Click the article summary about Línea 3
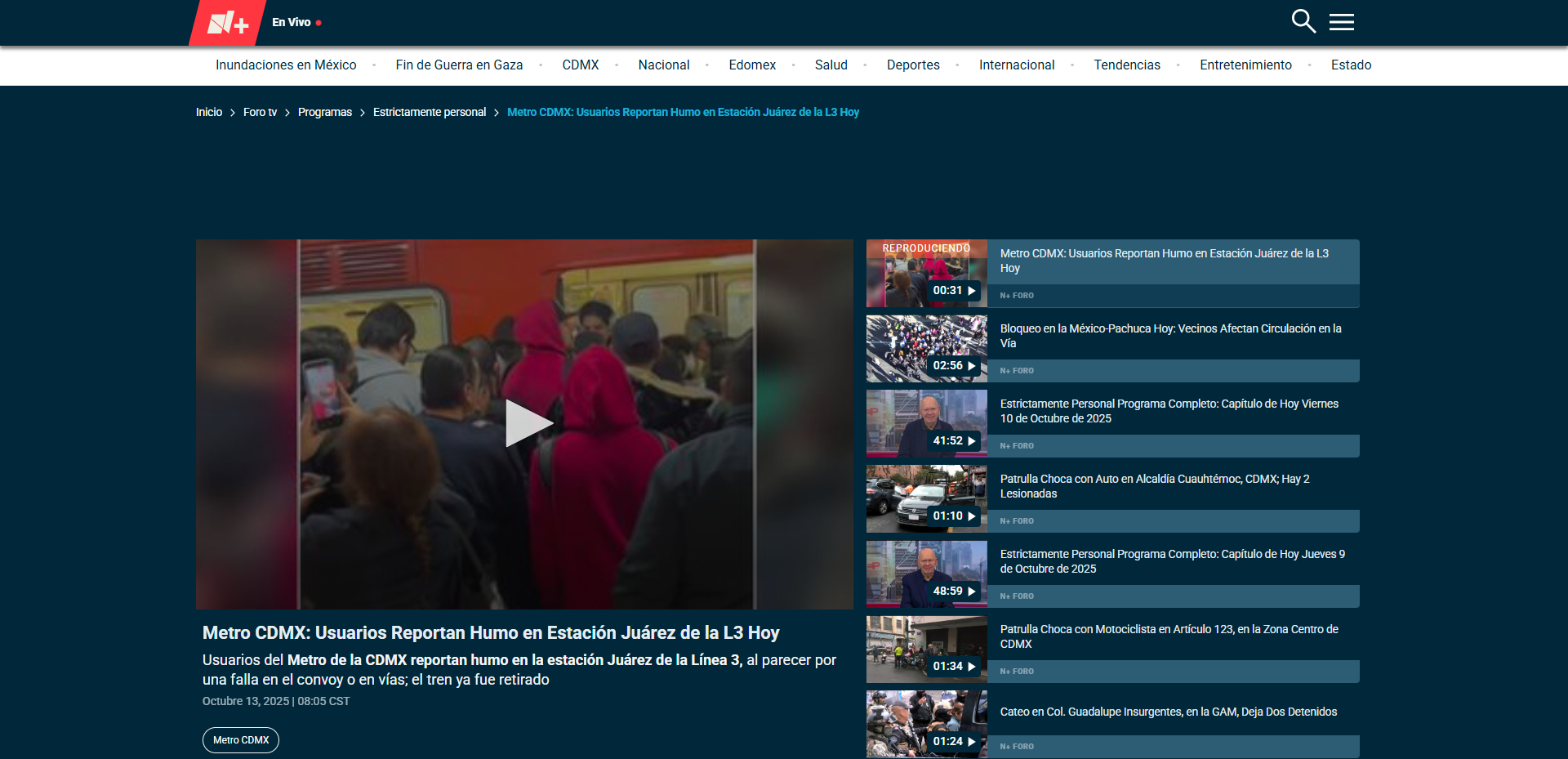 pyautogui.click(x=519, y=670)
